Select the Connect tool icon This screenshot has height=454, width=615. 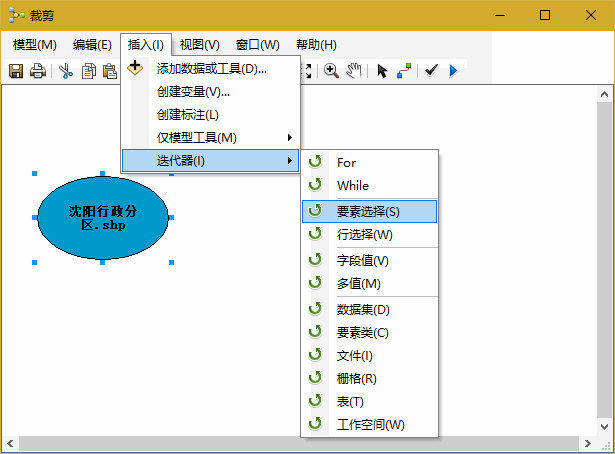pos(404,71)
